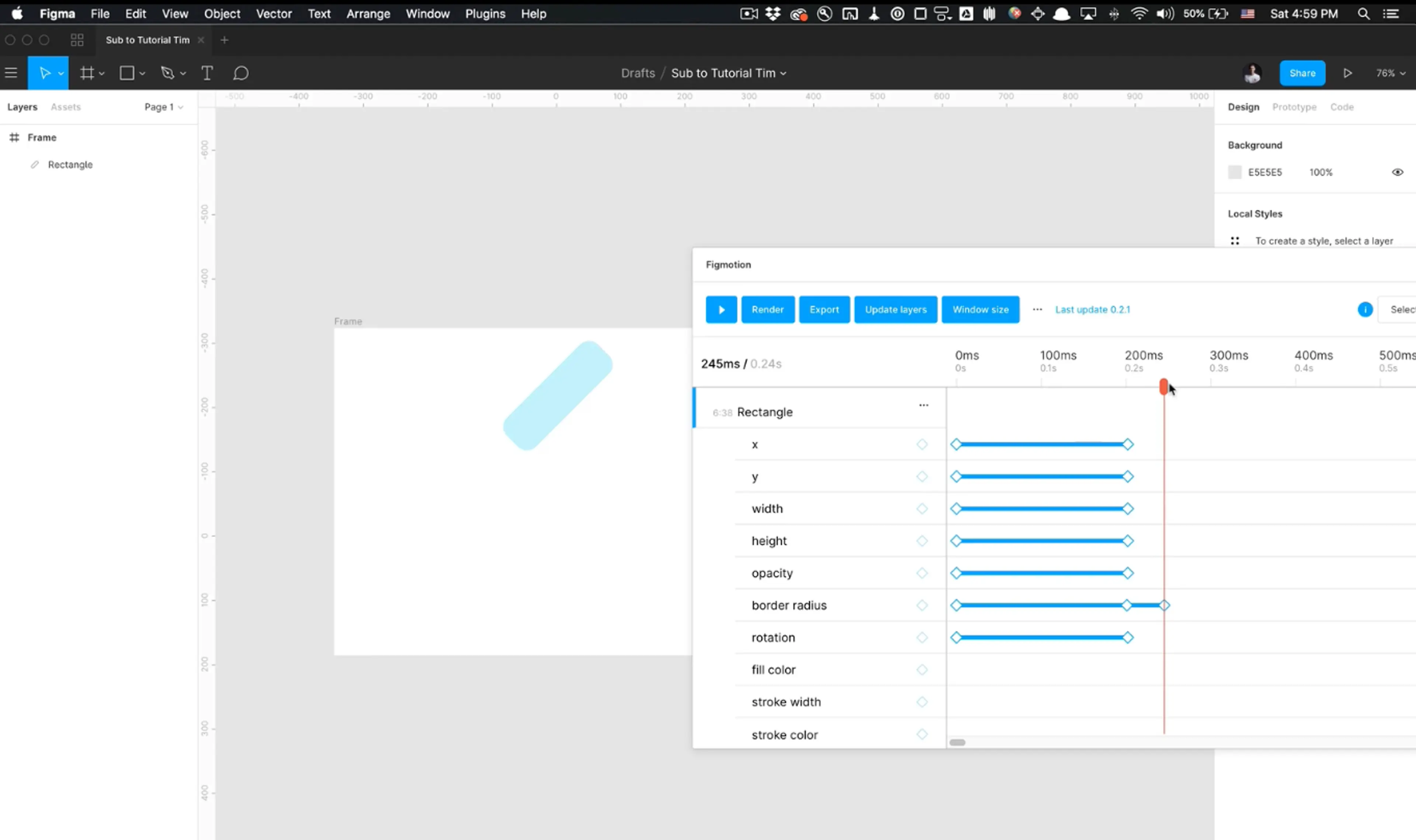This screenshot has width=1416, height=840.
Task: Select the Pen tool
Action: click(167, 73)
